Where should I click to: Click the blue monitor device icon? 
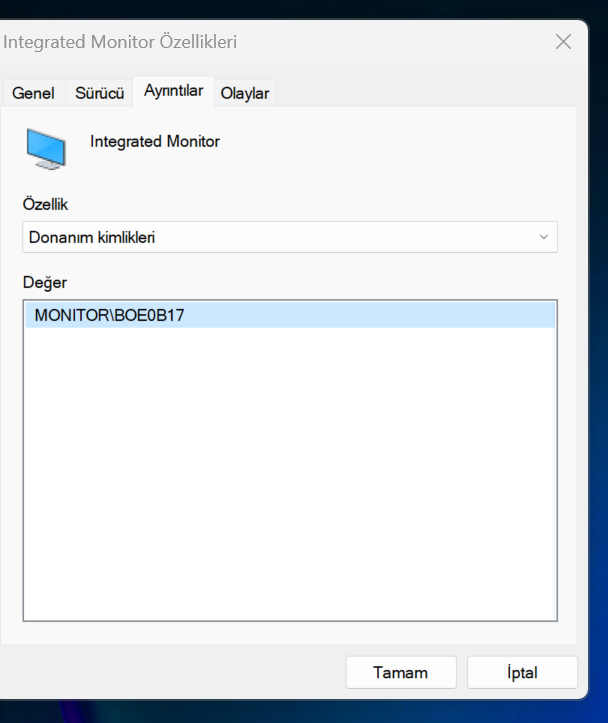[46, 149]
